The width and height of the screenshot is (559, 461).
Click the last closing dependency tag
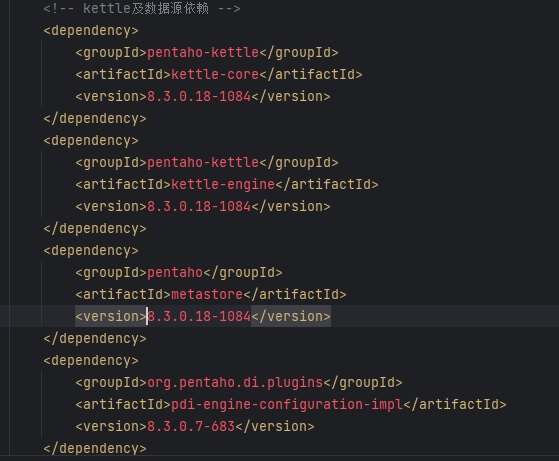(x=95, y=448)
